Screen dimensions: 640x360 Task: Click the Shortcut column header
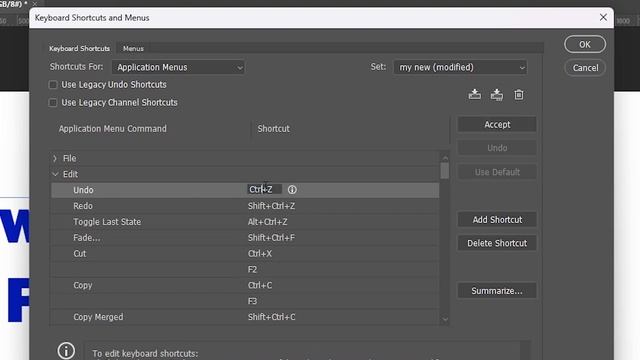point(273,129)
